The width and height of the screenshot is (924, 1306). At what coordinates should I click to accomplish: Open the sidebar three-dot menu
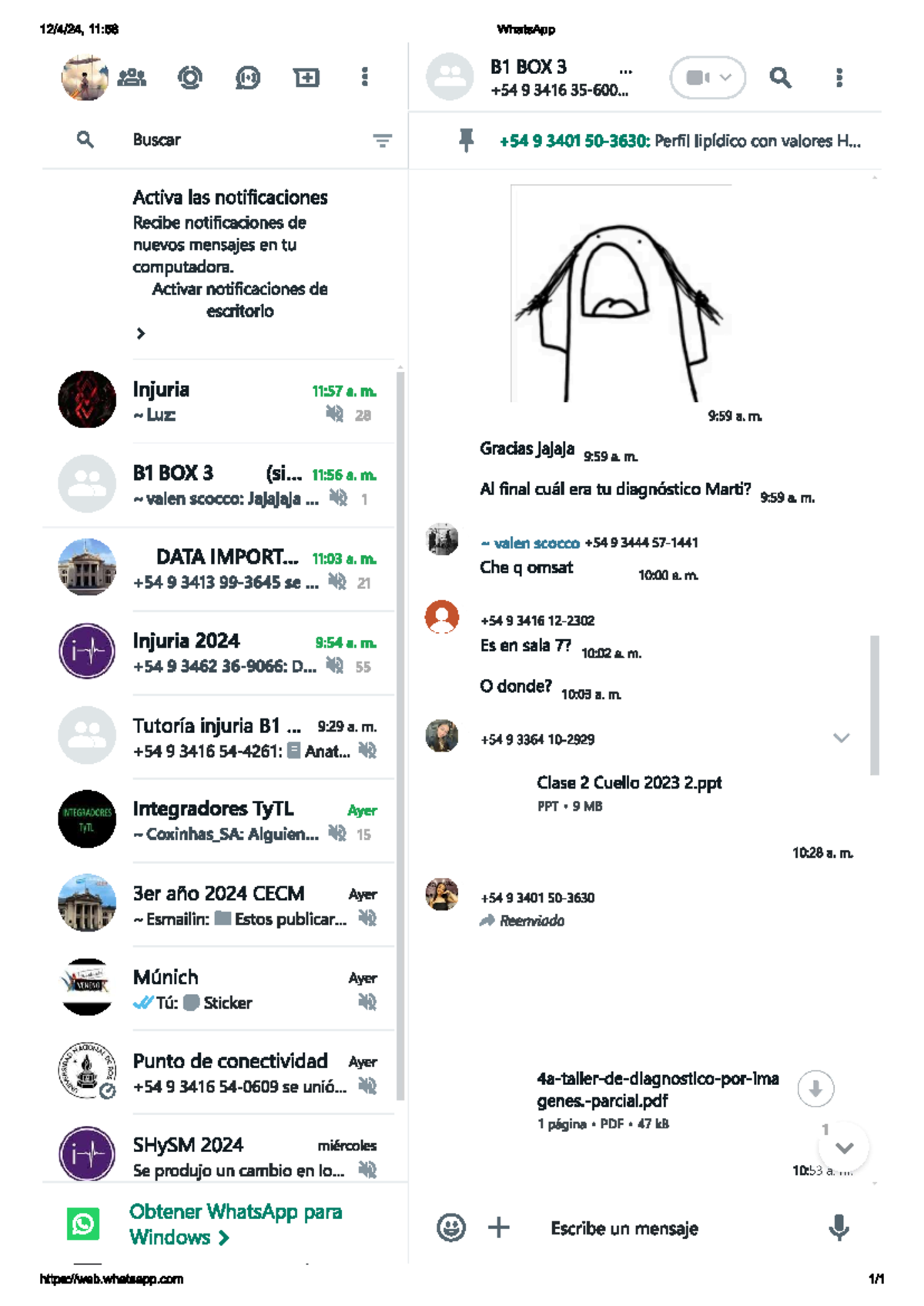pos(365,77)
